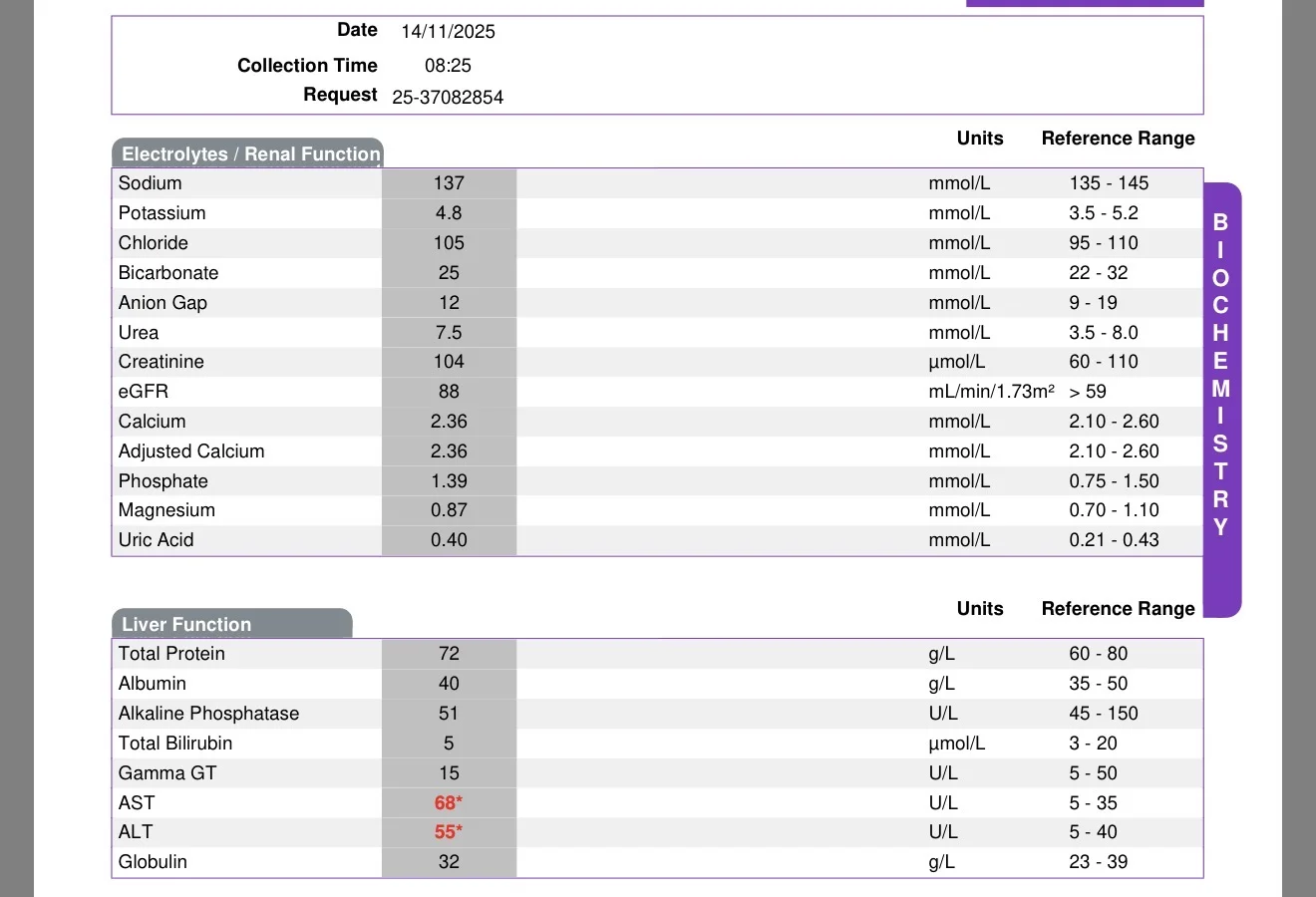The width and height of the screenshot is (1316, 897).
Task: Select the Total Bilirubin result 5
Action: point(449,744)
